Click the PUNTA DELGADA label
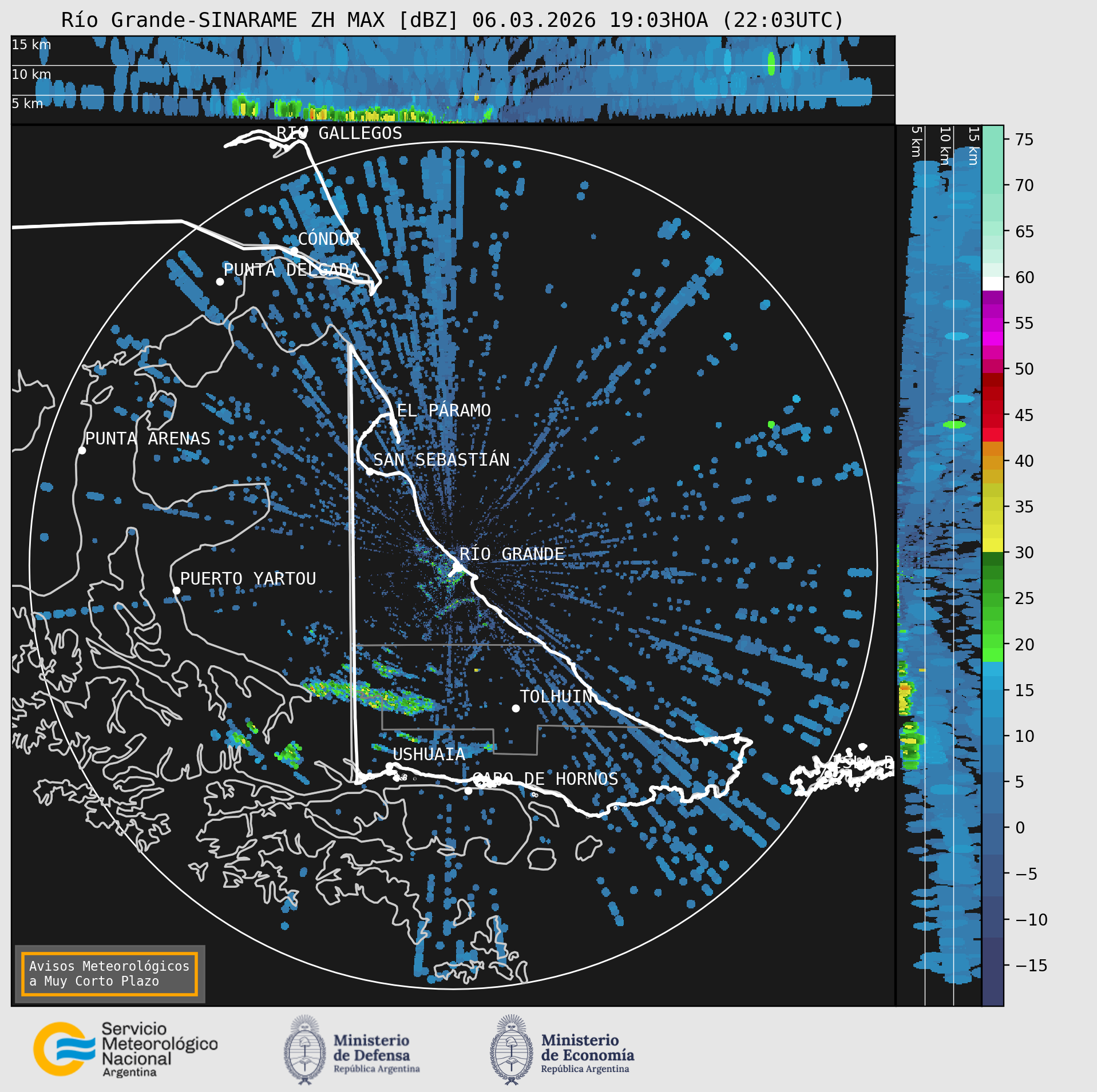Viewport: 1097px width, 1092px height. tap(291, 269)
